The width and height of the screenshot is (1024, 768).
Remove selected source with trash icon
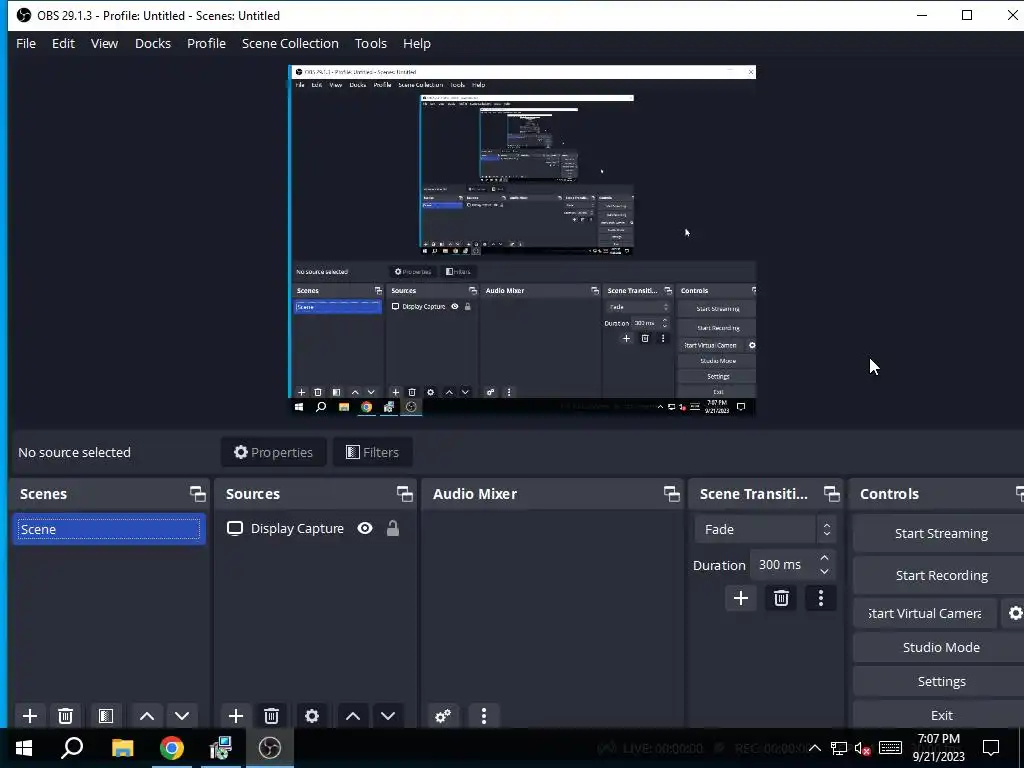272,716
